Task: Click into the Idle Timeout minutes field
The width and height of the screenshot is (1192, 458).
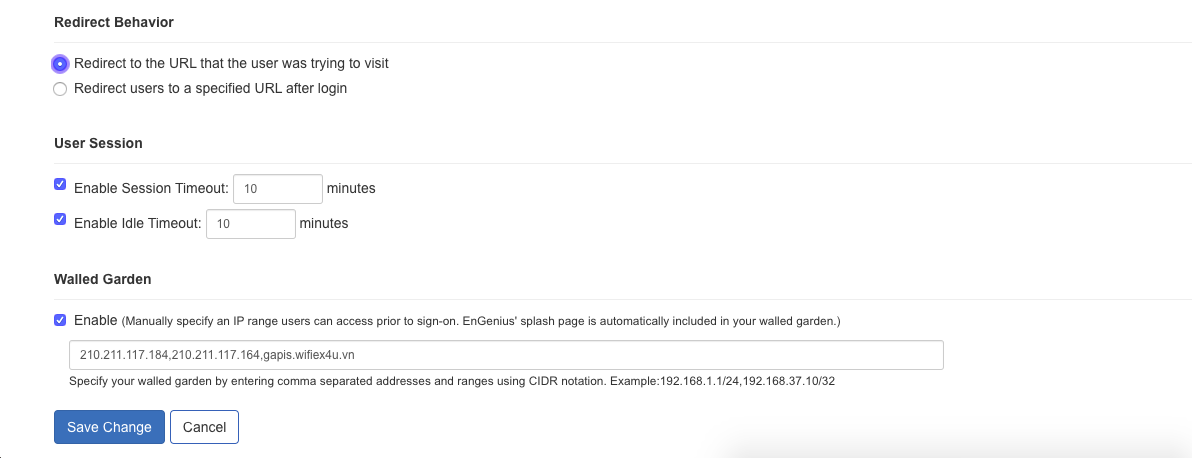Action: 251,224
